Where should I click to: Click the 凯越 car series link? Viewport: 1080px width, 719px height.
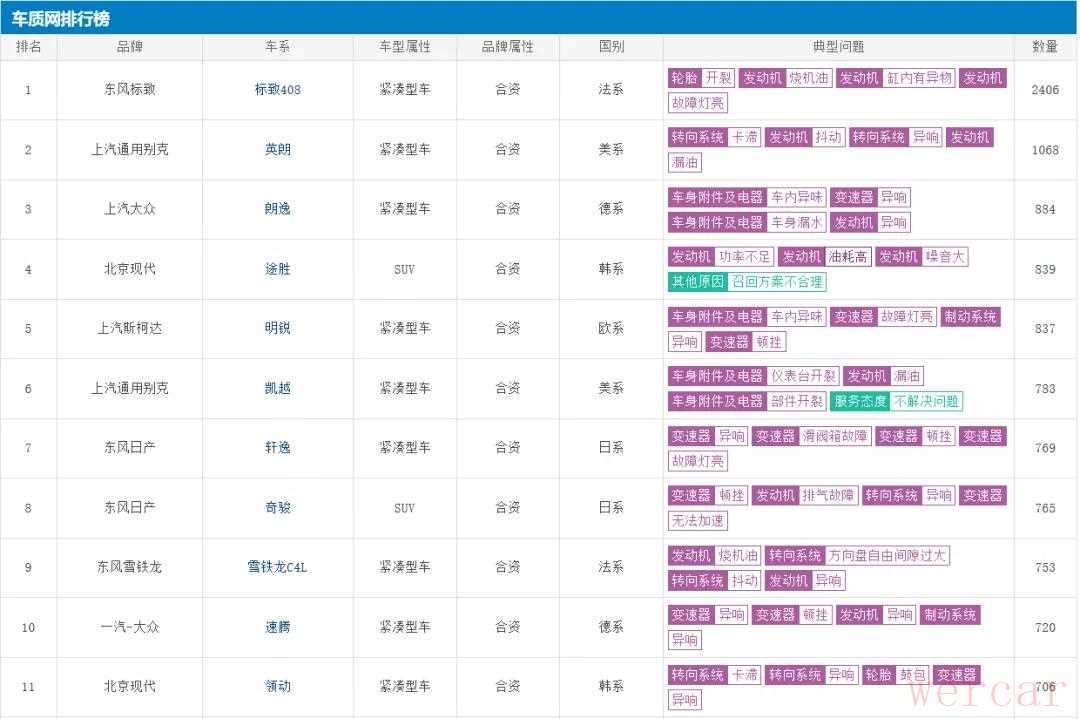[277, 388]
